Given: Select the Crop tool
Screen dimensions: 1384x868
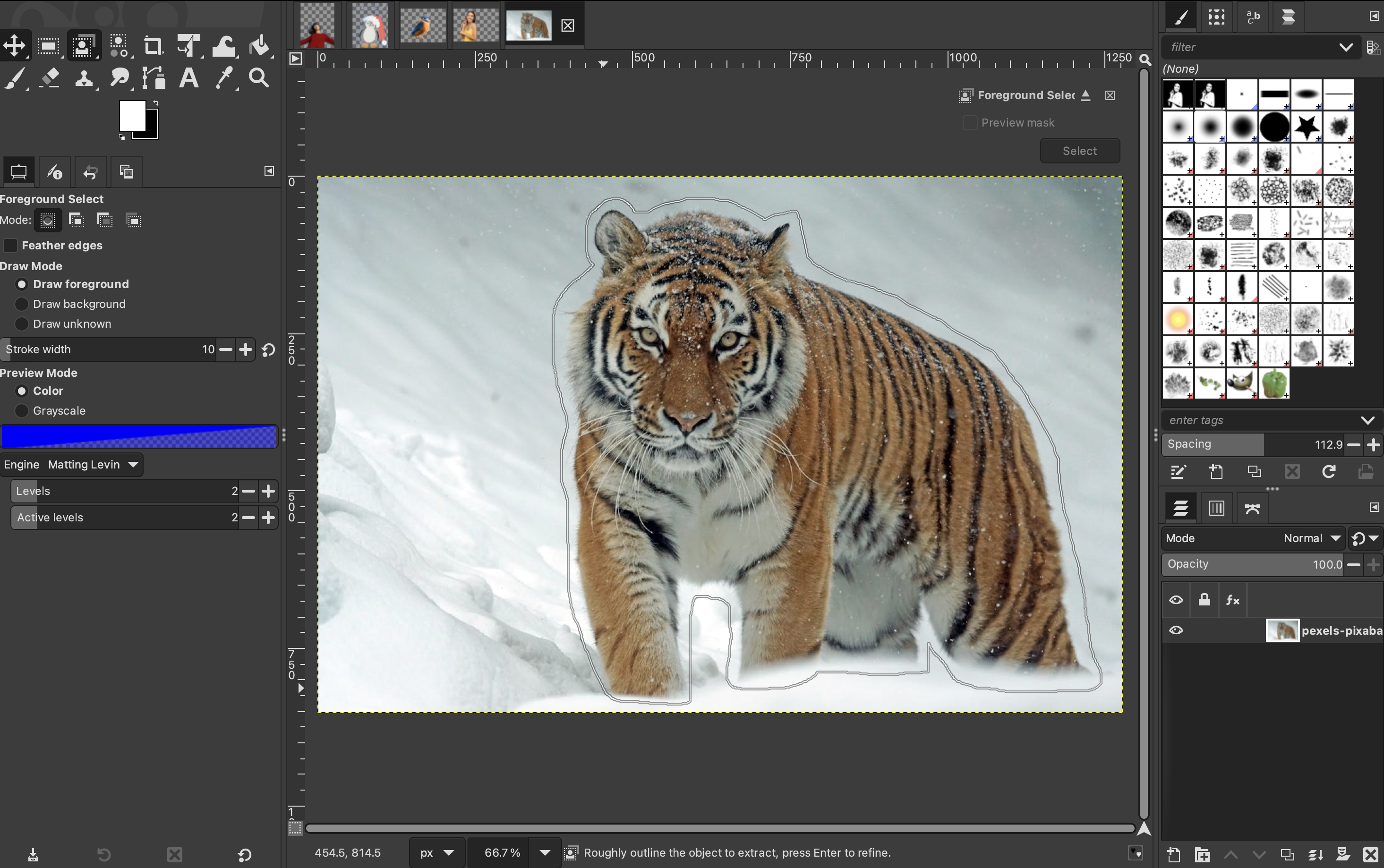Looking at the screenshot, I should [153, 45].
